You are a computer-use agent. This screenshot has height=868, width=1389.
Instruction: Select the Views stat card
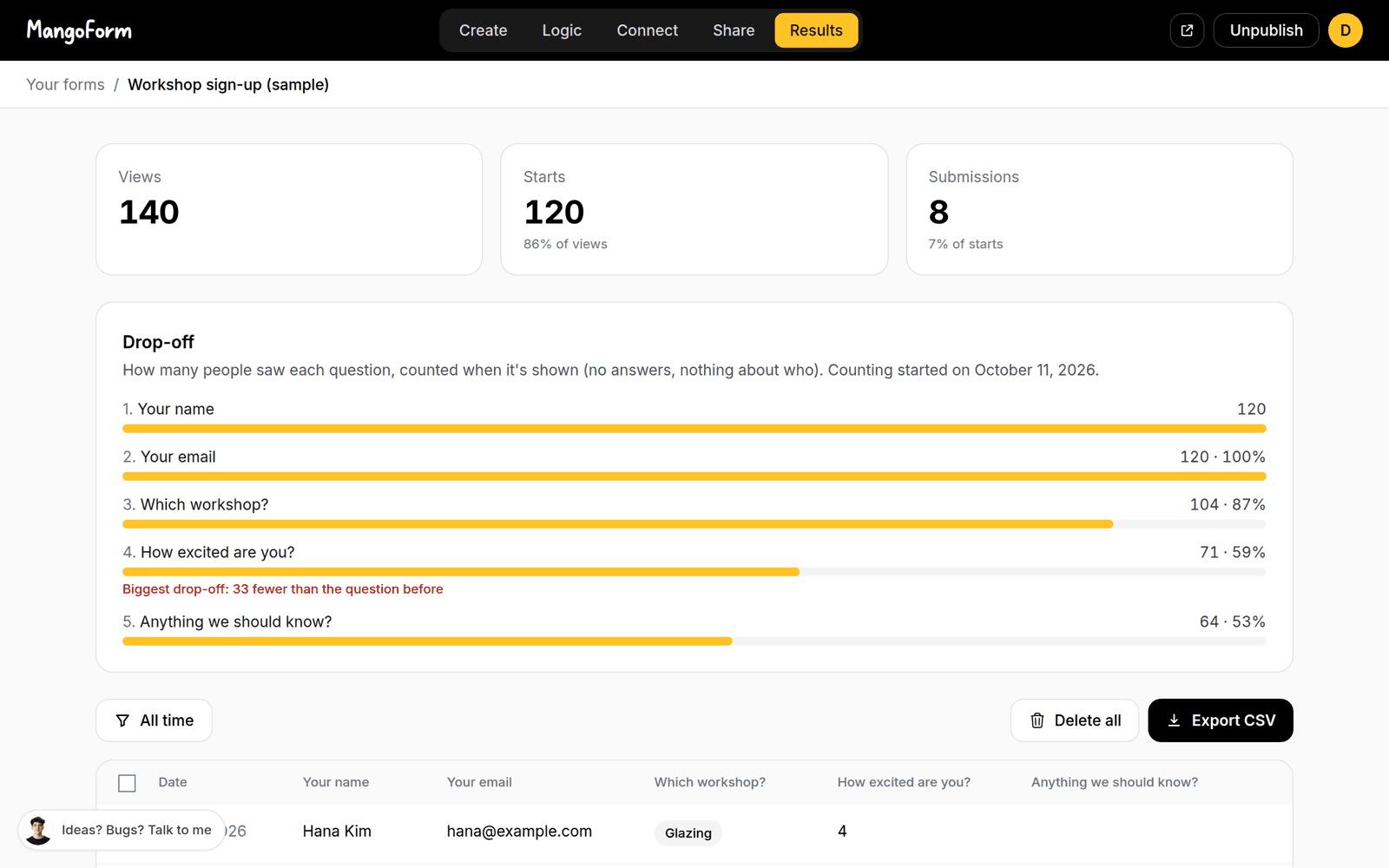(x=289, y=209)
